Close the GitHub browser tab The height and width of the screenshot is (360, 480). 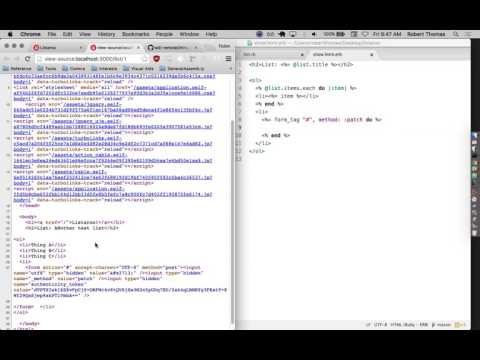(196, 48)
